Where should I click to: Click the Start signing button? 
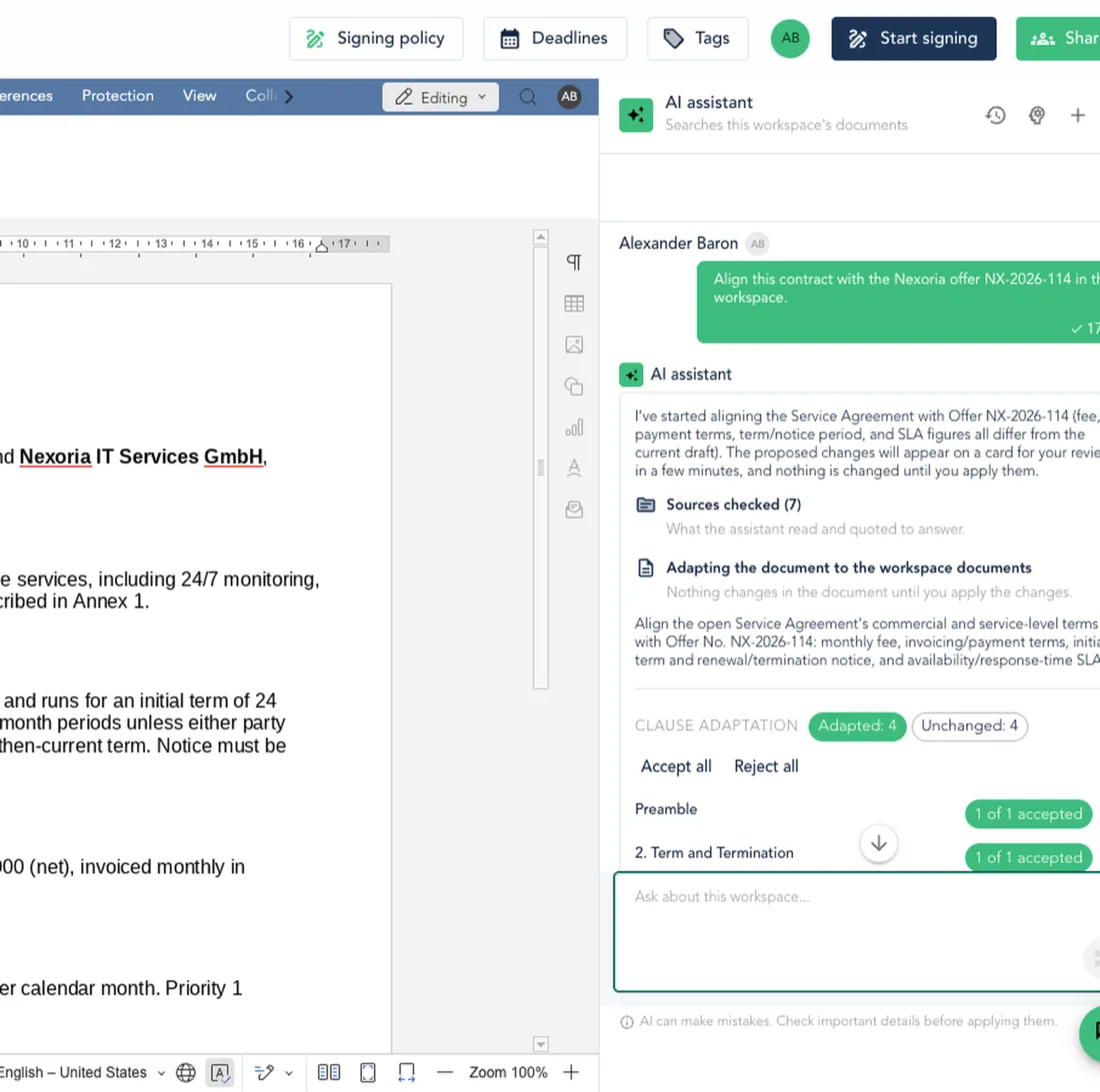[x=913, y=39]
